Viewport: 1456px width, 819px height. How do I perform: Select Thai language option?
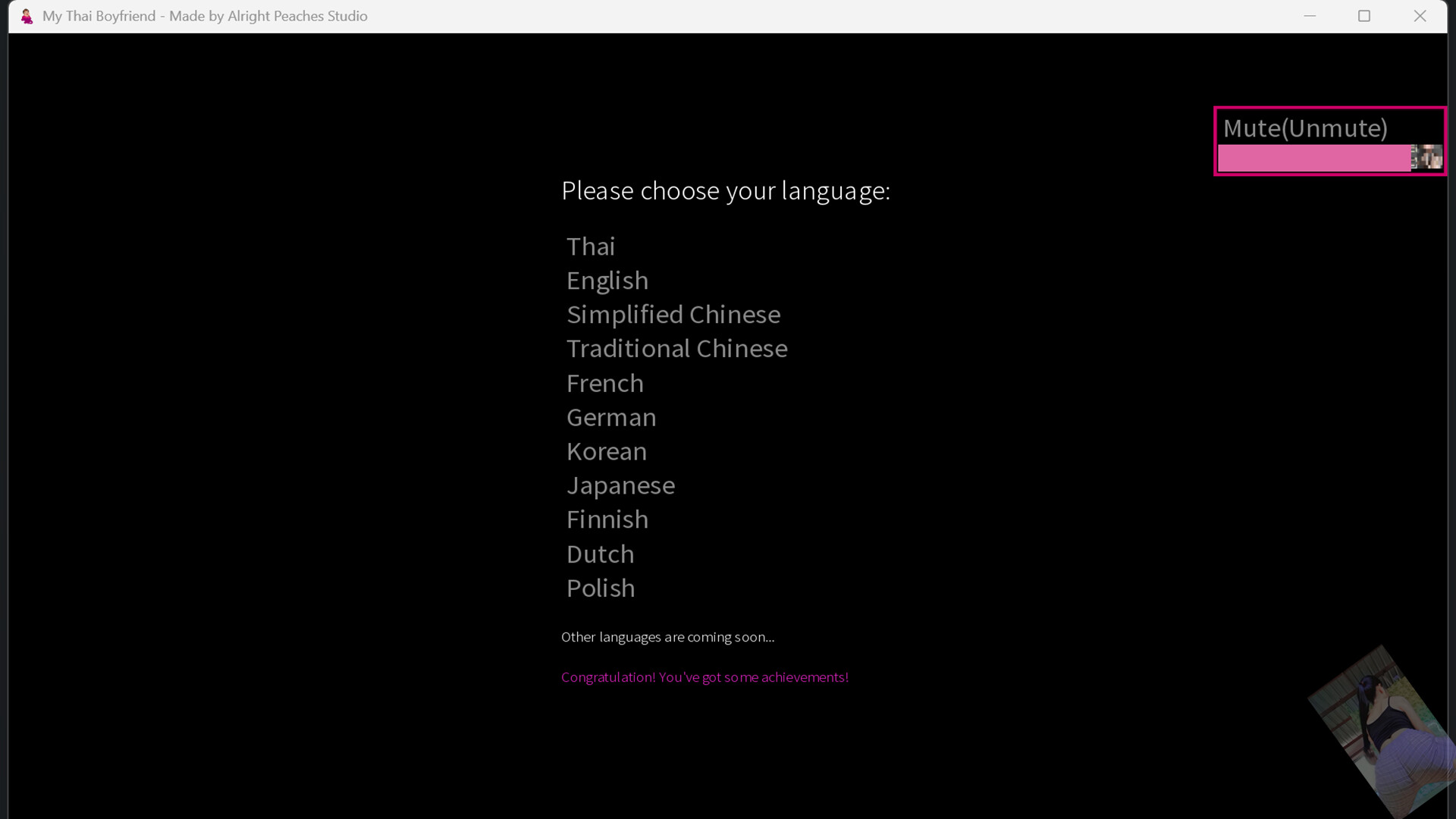pyautogui.click(x=590, y=246)
